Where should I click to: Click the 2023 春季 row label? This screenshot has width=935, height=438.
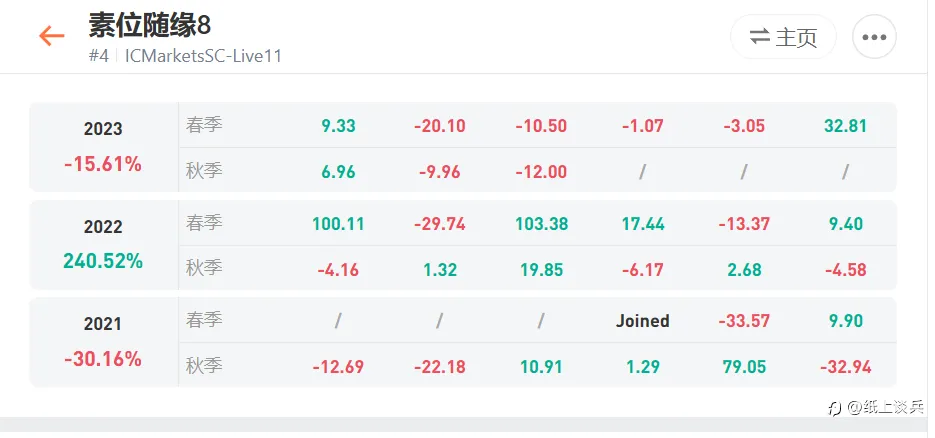tap(204, 125)
